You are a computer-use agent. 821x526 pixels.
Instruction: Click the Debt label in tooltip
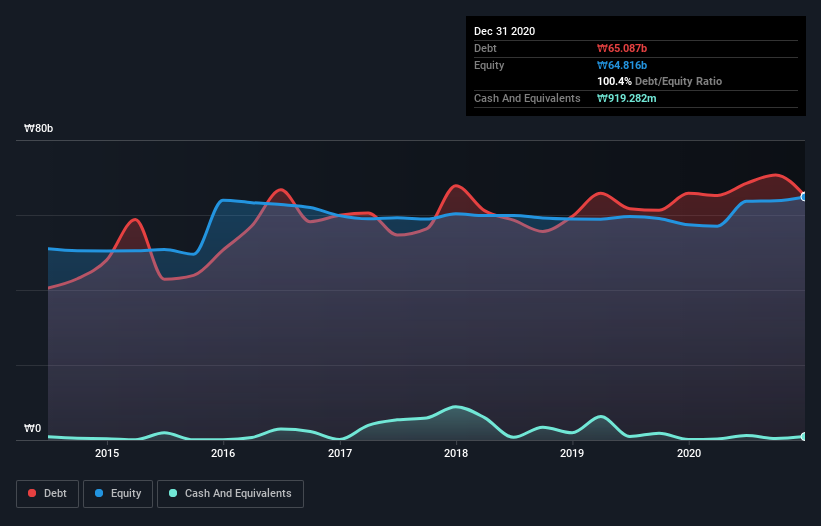(x=485, y=48)
